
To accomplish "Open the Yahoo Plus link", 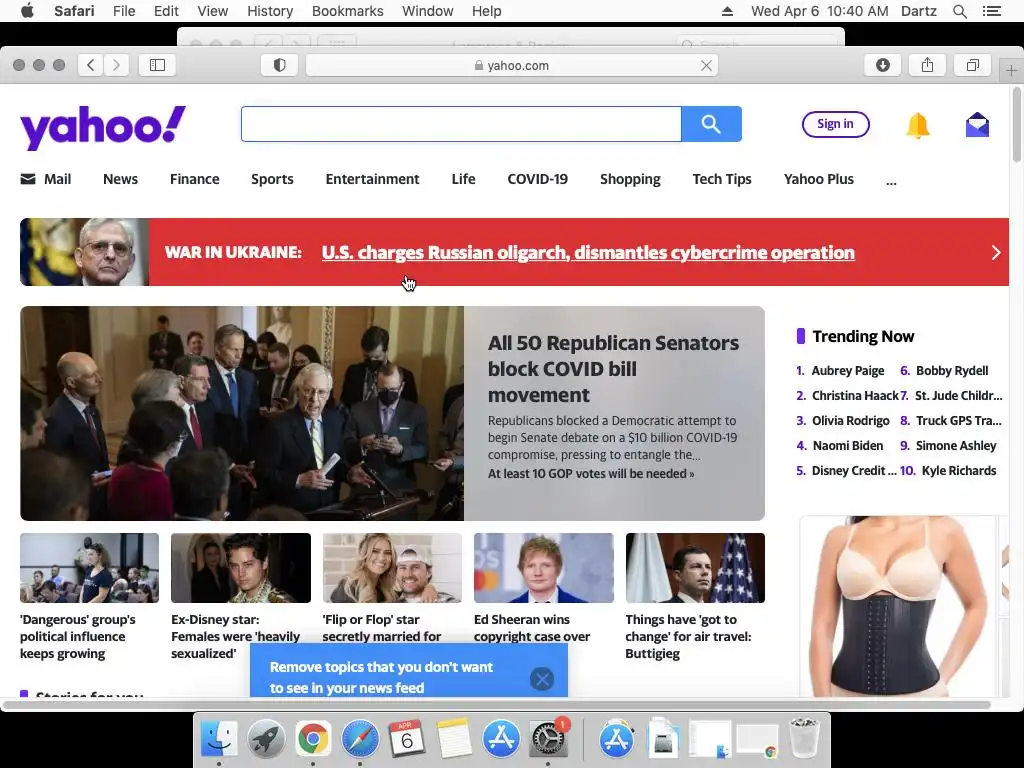I will pos(818,179).
